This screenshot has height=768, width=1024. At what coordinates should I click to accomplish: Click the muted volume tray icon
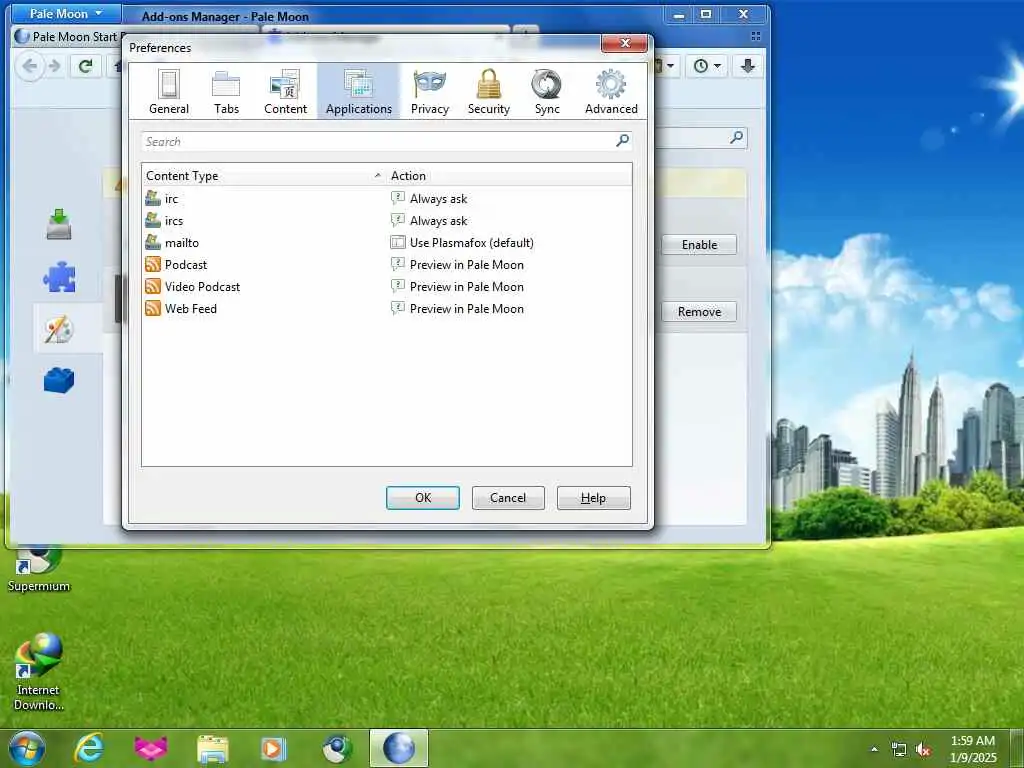(923, 750)
